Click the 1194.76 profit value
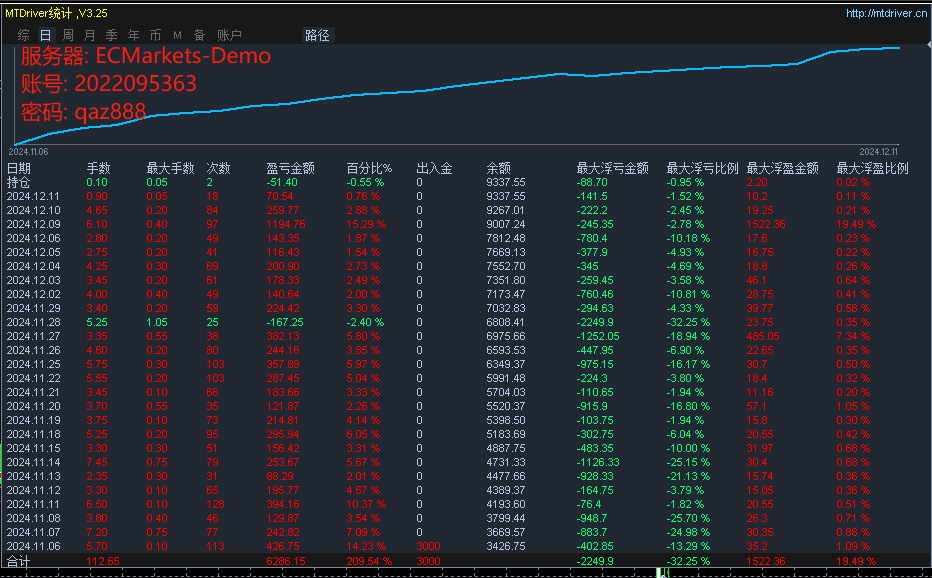 click(x=286, y=224)
